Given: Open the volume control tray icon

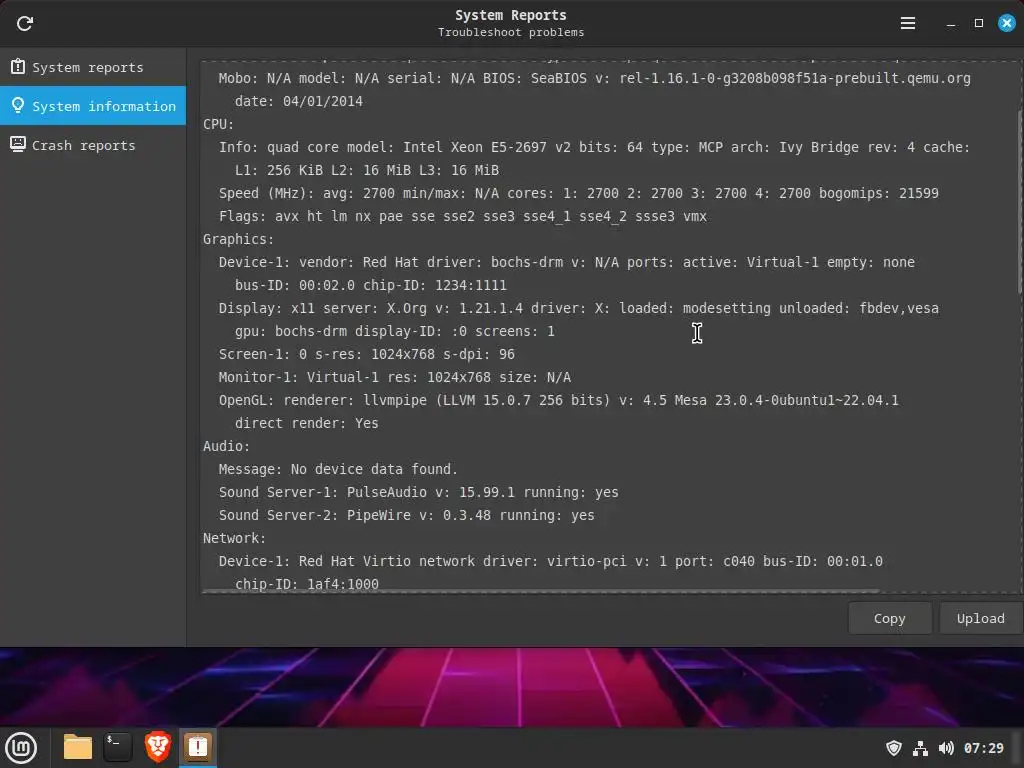Looking at the screenshot, I should click(946, 748).
